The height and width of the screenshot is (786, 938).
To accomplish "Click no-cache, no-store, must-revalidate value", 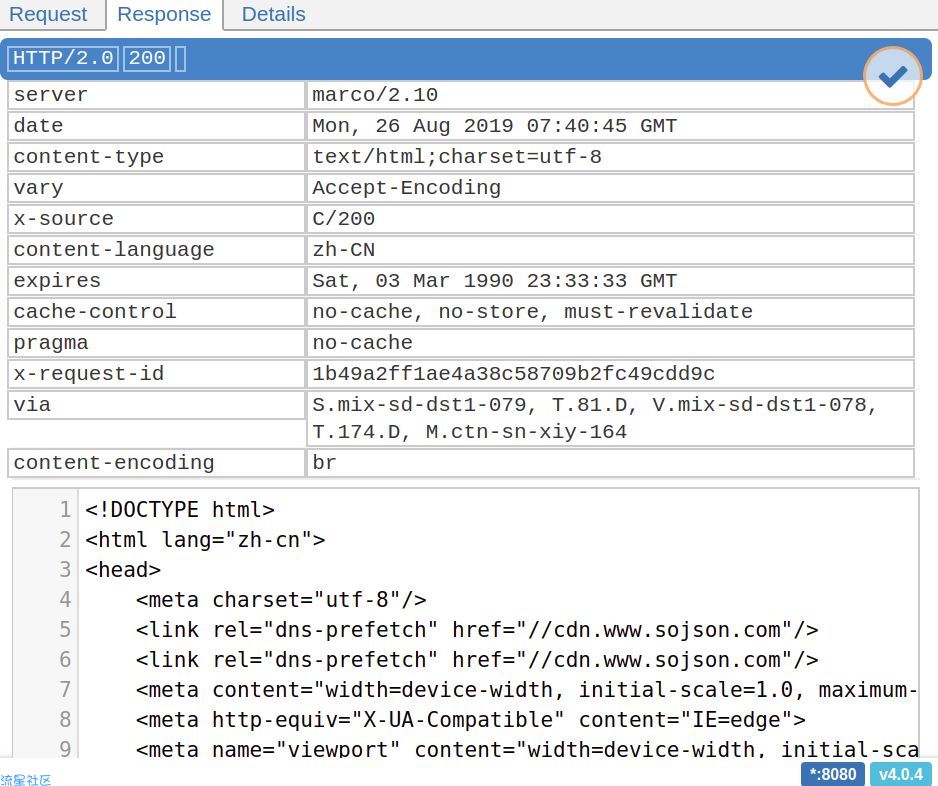I will (610, 312).
